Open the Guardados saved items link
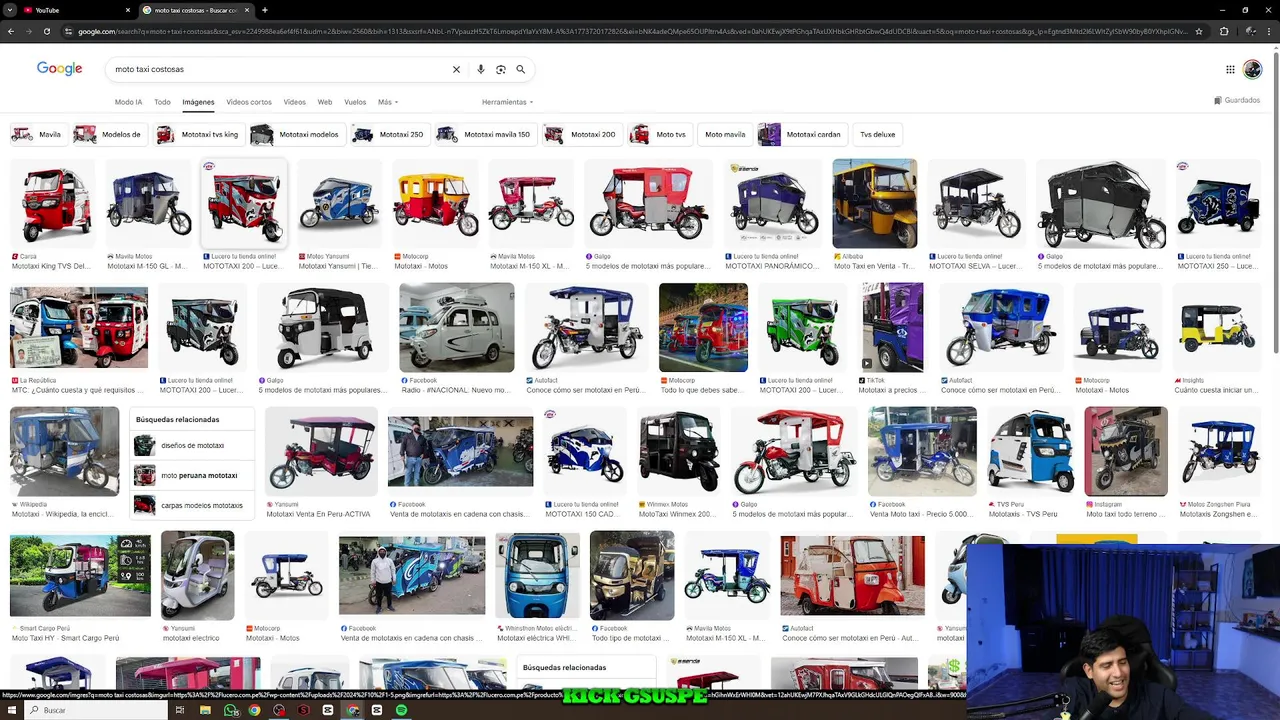 (1237, 100)
